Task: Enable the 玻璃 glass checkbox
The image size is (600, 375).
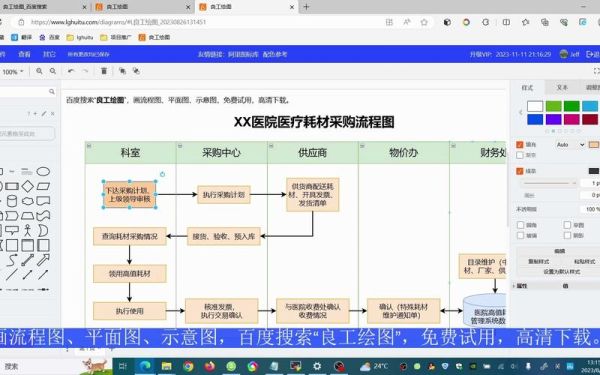Action: (x=520, y=236)
